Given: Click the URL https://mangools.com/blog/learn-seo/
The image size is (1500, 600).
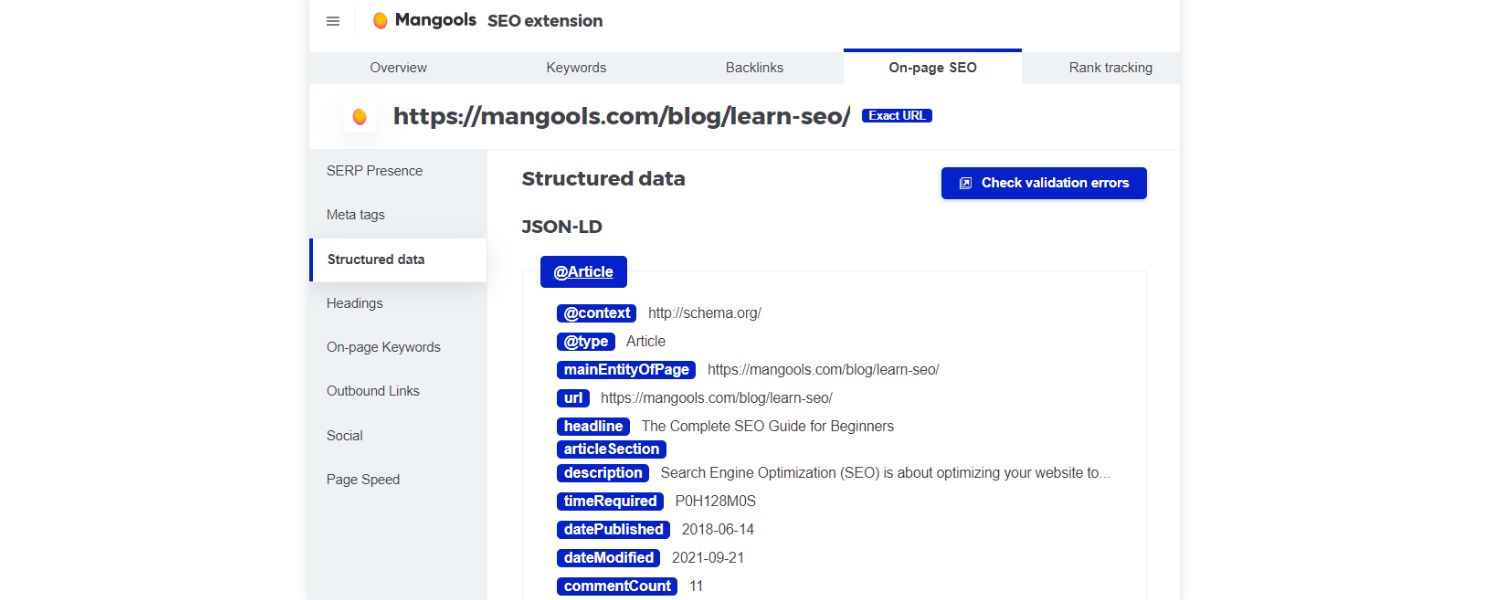Looking at the screenshot, I should point(621,116).
